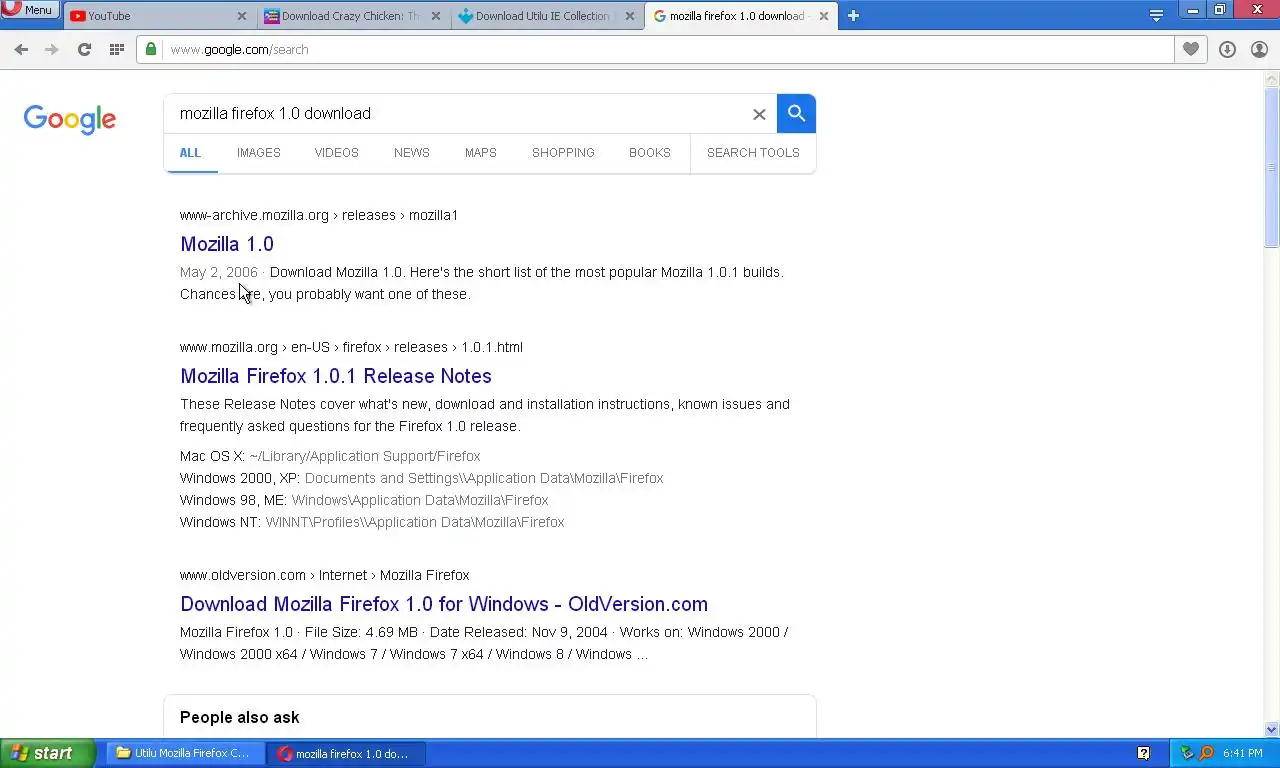Open the Opera Menu button
Image resolution: width=1280 pixels, height=768 pixels.
tap(29, 10)
